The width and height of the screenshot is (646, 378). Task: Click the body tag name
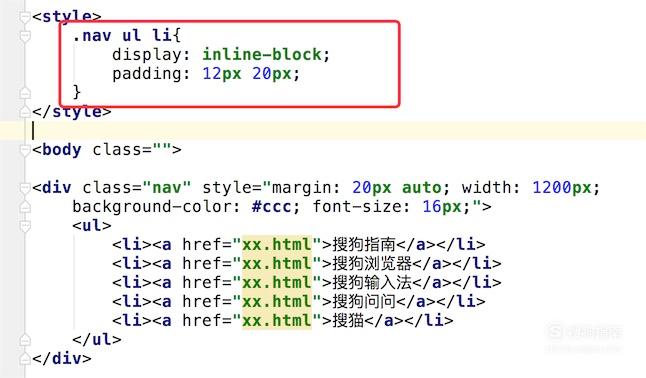62,150
